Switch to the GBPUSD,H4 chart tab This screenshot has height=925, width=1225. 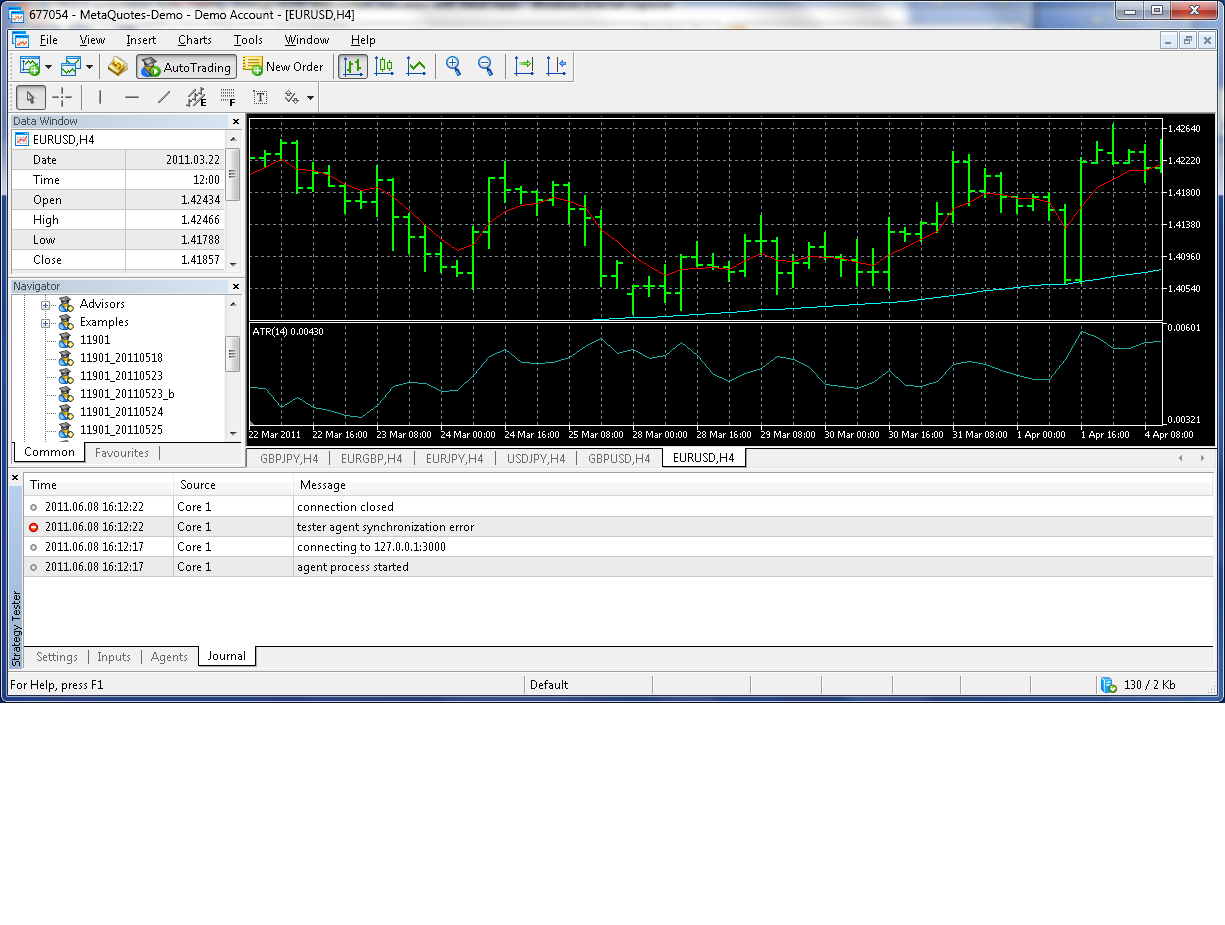click(x=618, y=458)
